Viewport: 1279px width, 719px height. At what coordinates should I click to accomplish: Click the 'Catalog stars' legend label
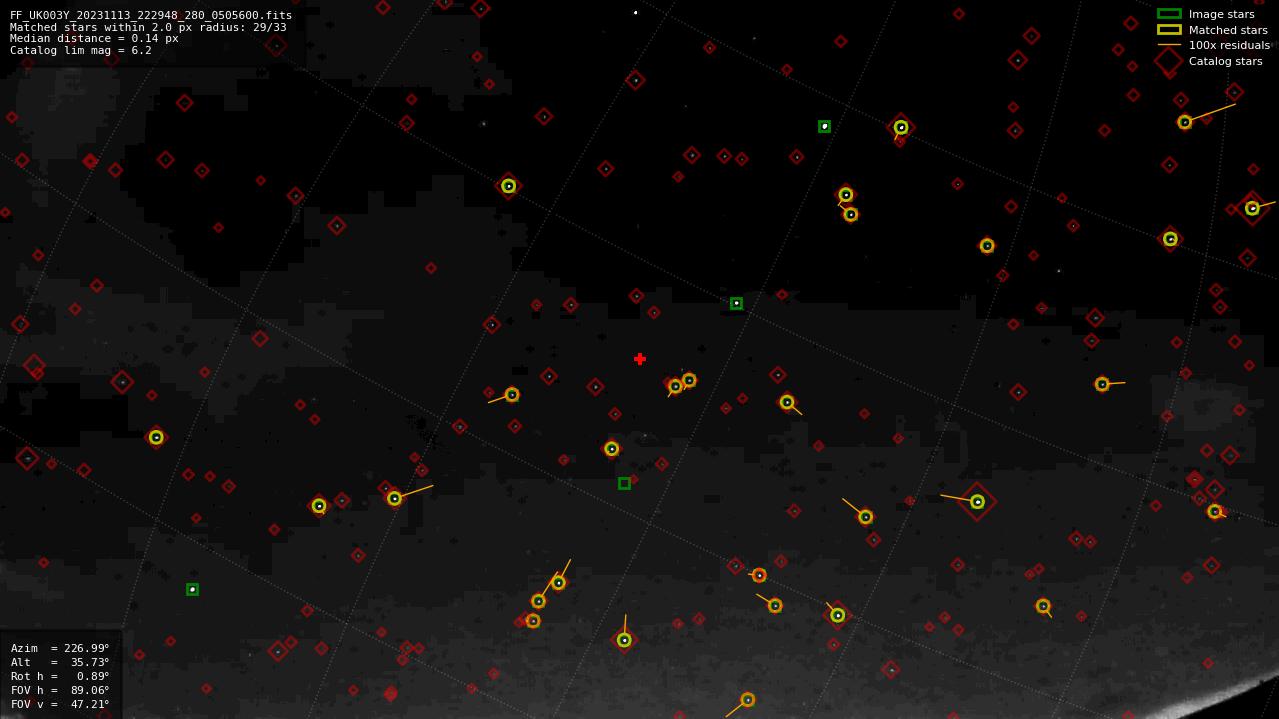coord(1225,61)
